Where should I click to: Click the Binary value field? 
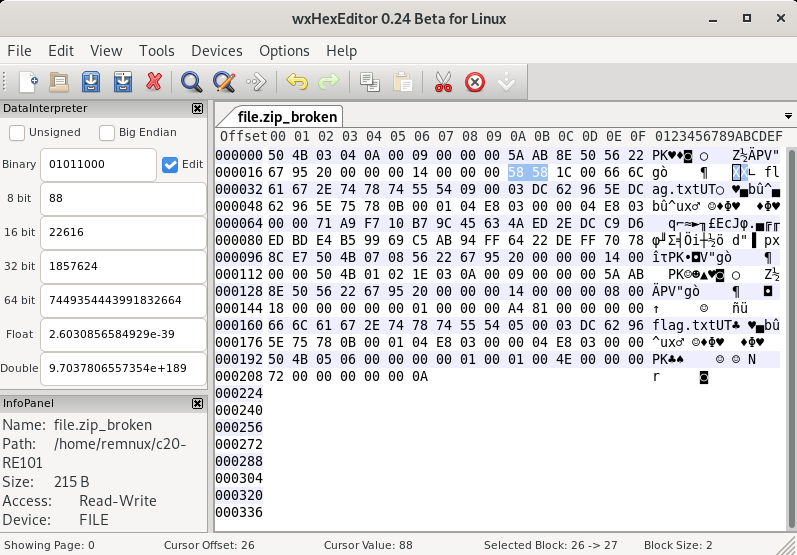[x=98, y=165]
